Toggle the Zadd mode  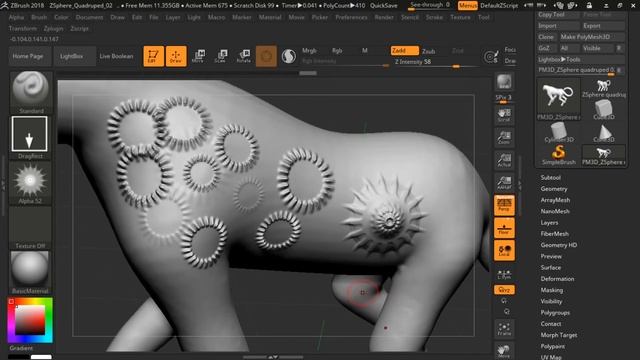pyautogui.click(x=404, y=51)
